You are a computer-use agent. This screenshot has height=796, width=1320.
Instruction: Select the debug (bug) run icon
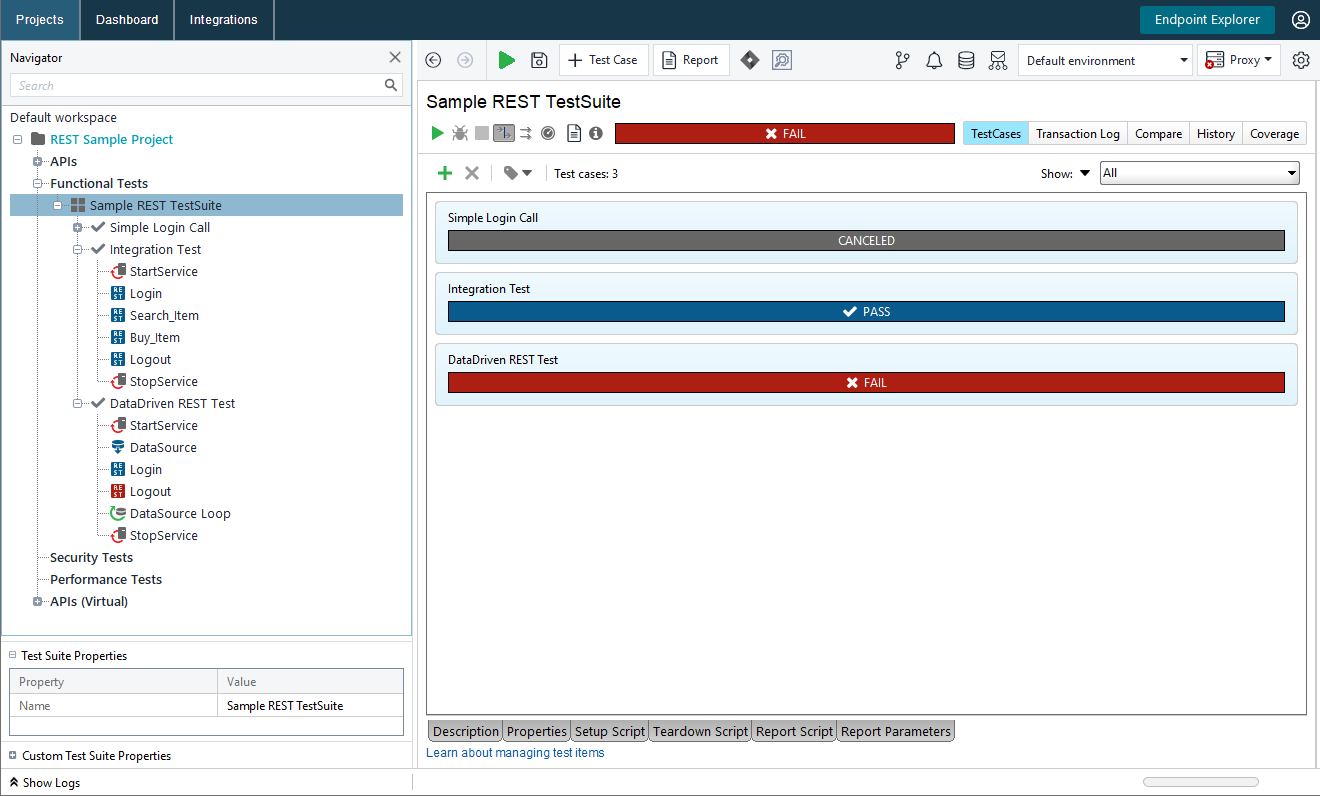[x=459, y=132]
